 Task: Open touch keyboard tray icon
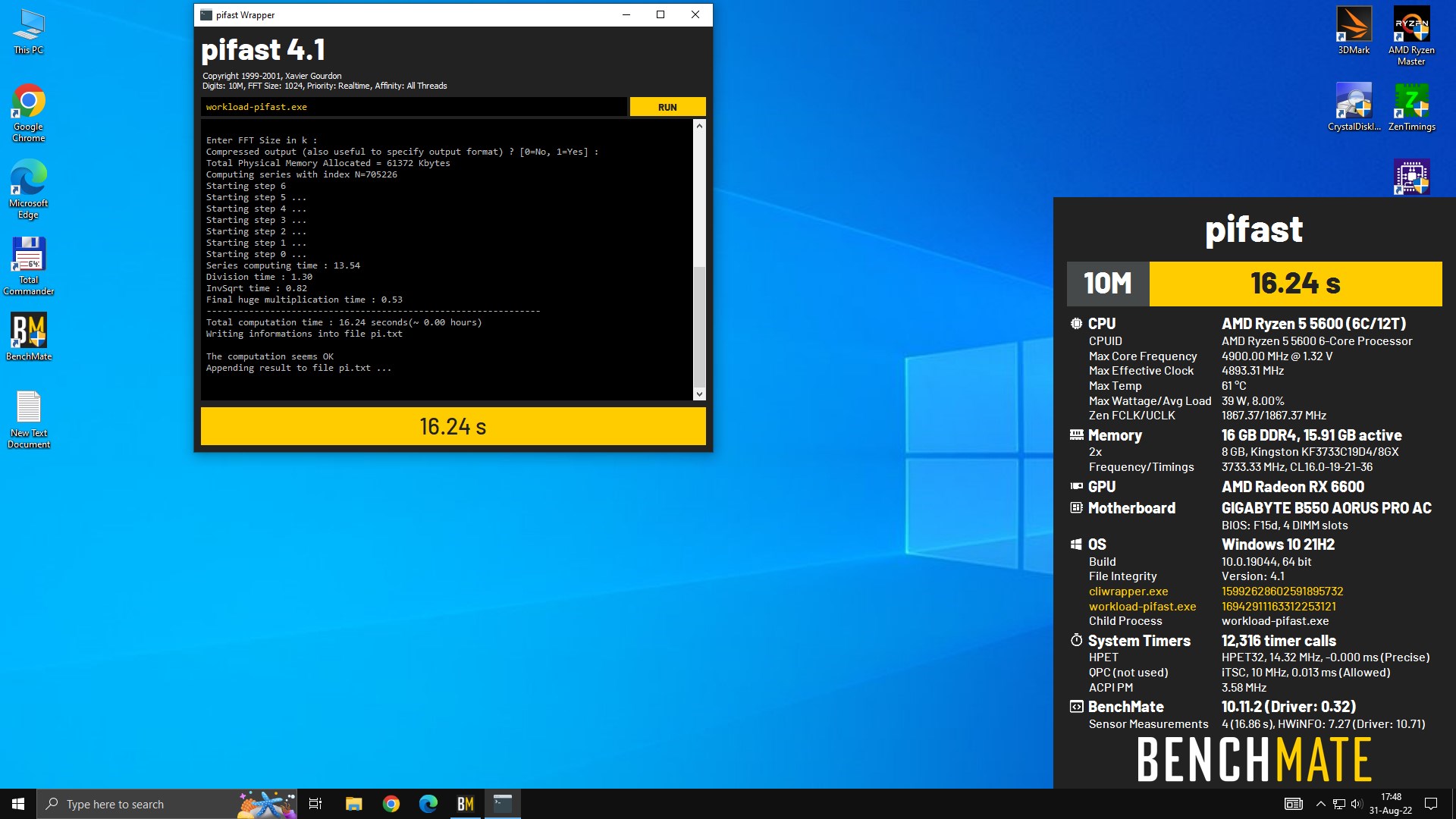(1294, 804)
